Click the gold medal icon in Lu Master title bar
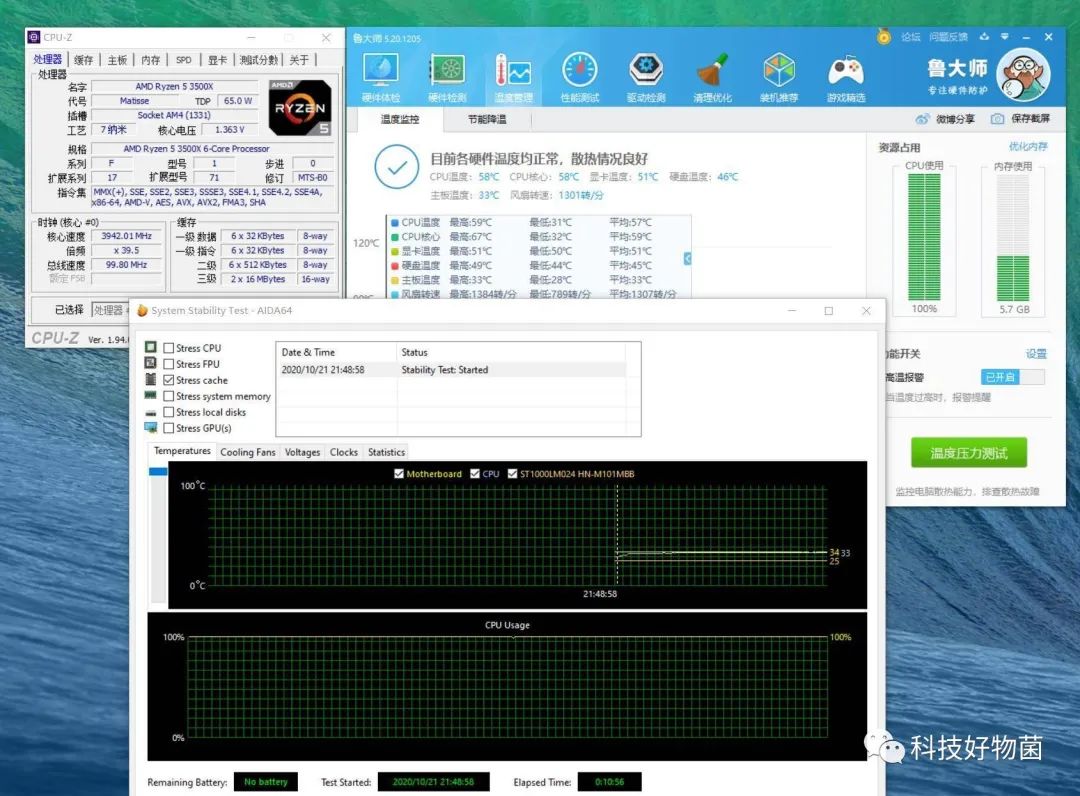1080x796 pixels. 884,36
